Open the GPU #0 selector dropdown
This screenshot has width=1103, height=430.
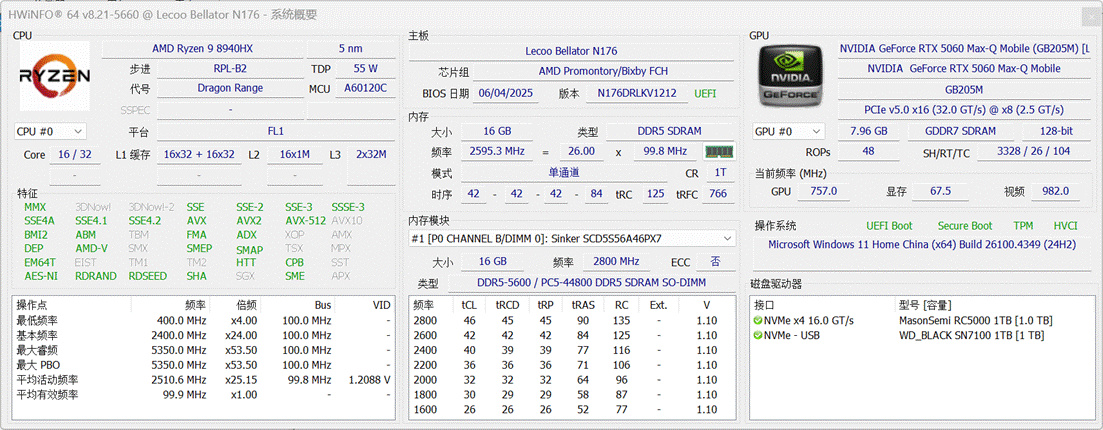tap(789, 132)
